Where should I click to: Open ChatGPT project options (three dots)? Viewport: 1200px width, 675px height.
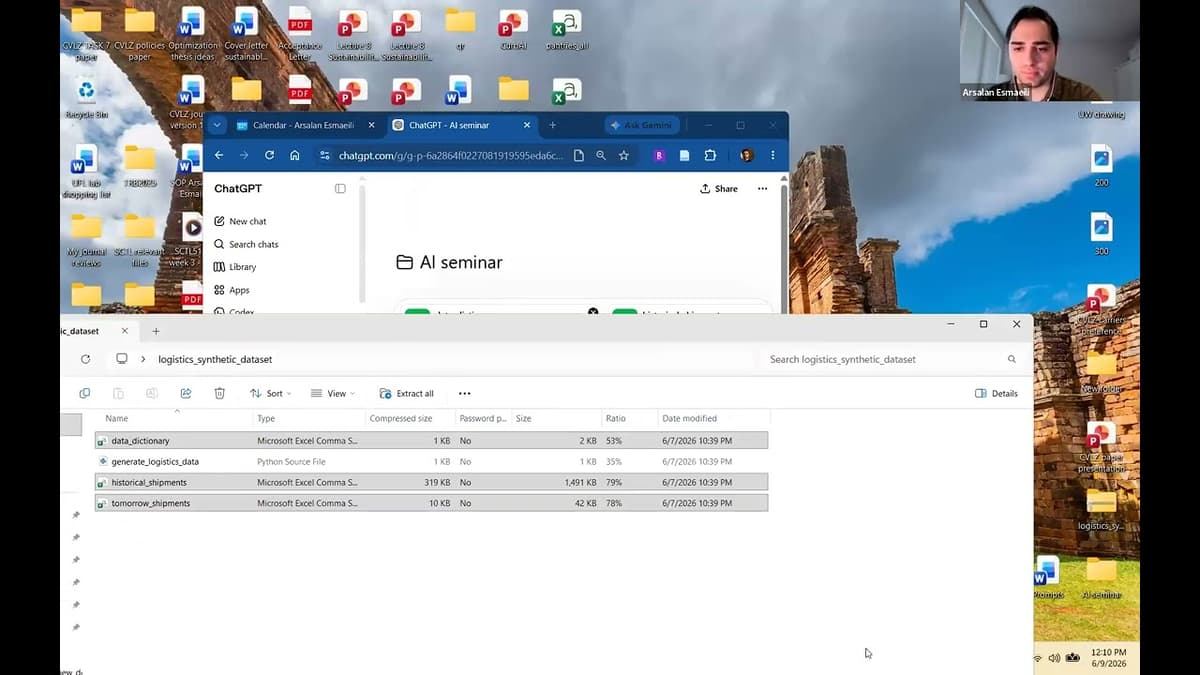[x=762, y=188]
